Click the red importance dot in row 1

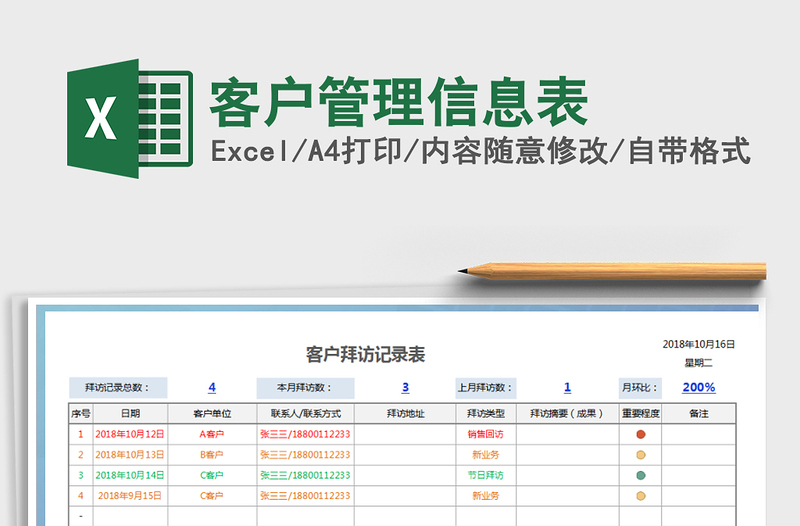click(641, 434)
